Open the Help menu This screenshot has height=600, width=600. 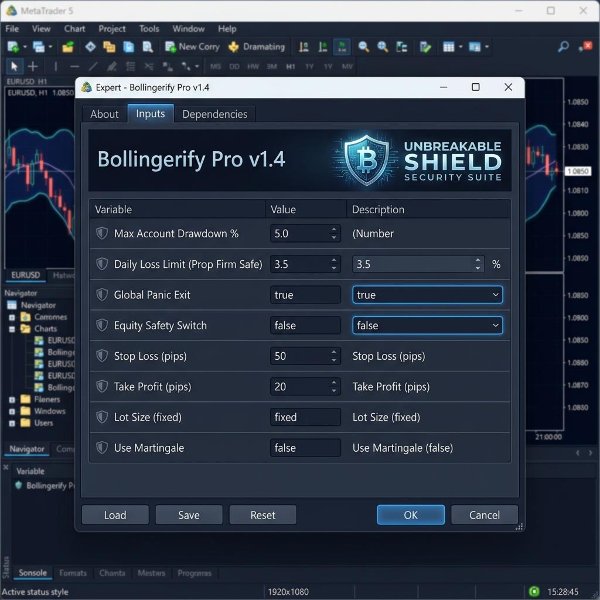pyautogui.click(x=227, y=29)
